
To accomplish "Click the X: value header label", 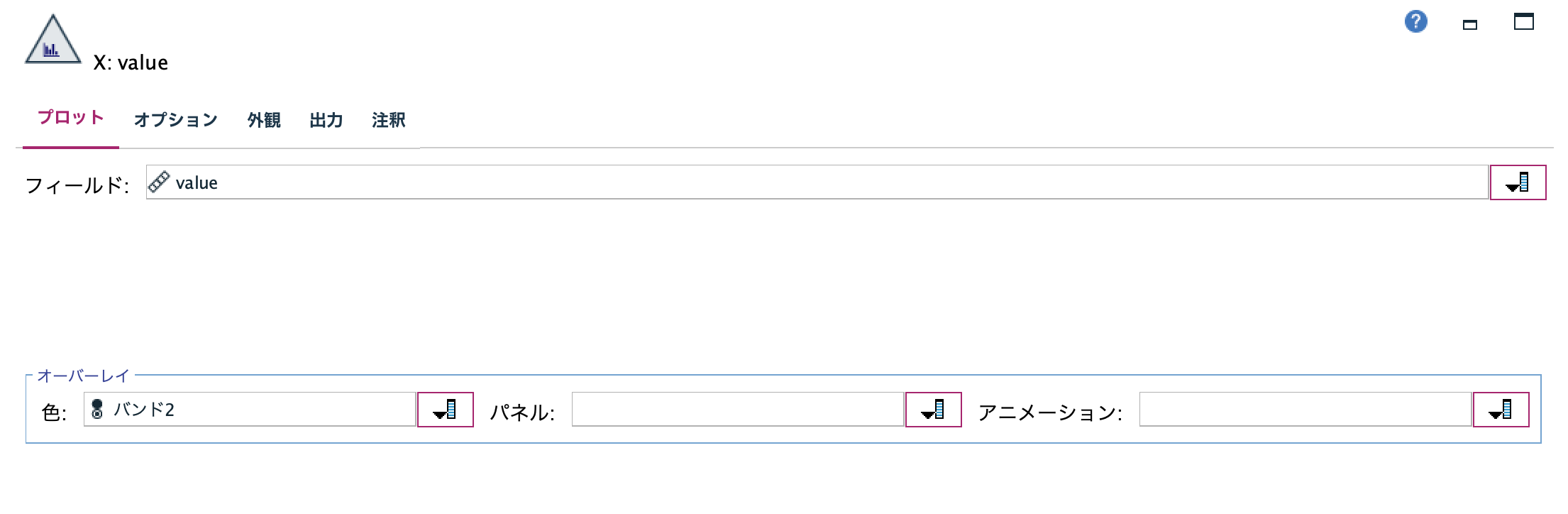I will click(131, 62).
